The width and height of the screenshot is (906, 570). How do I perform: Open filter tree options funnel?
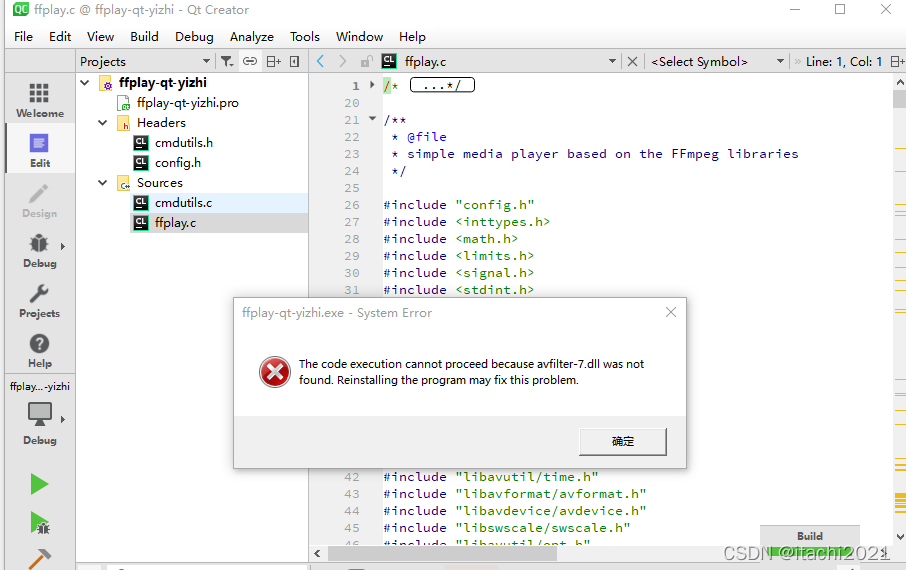click(227, 61)
